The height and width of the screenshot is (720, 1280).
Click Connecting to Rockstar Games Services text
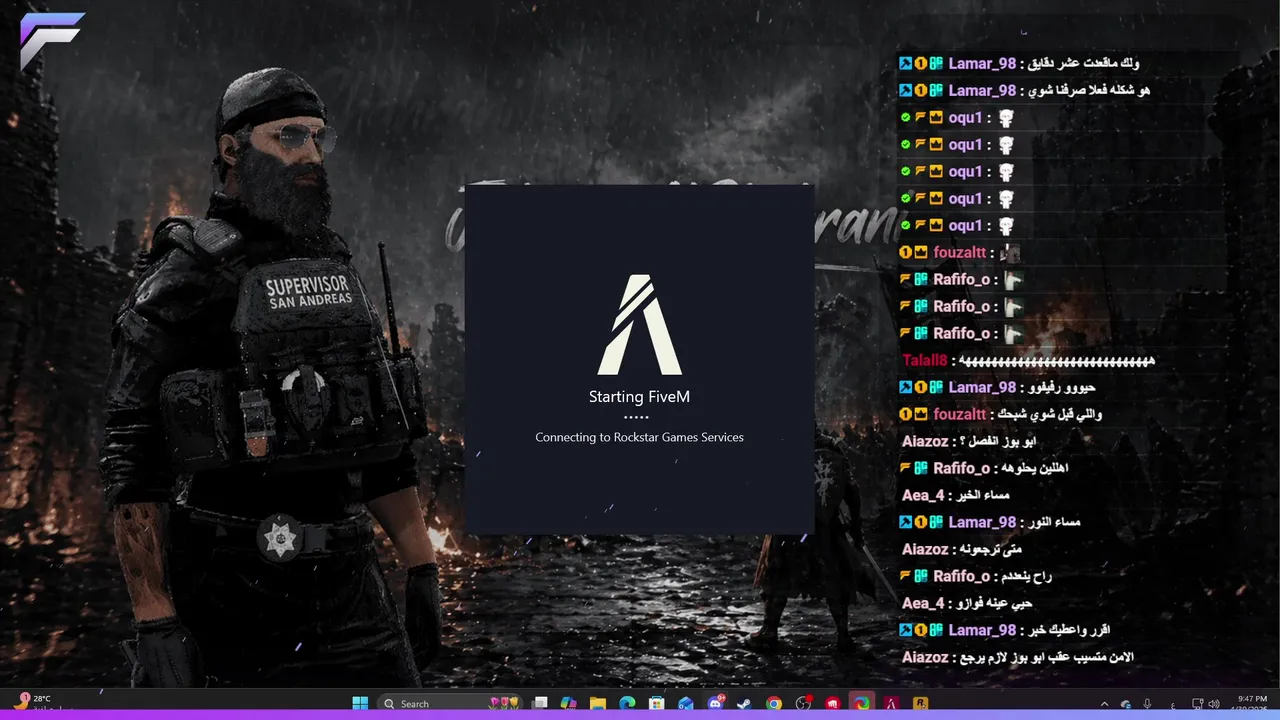pyautogui.click(x=639, y=437)
